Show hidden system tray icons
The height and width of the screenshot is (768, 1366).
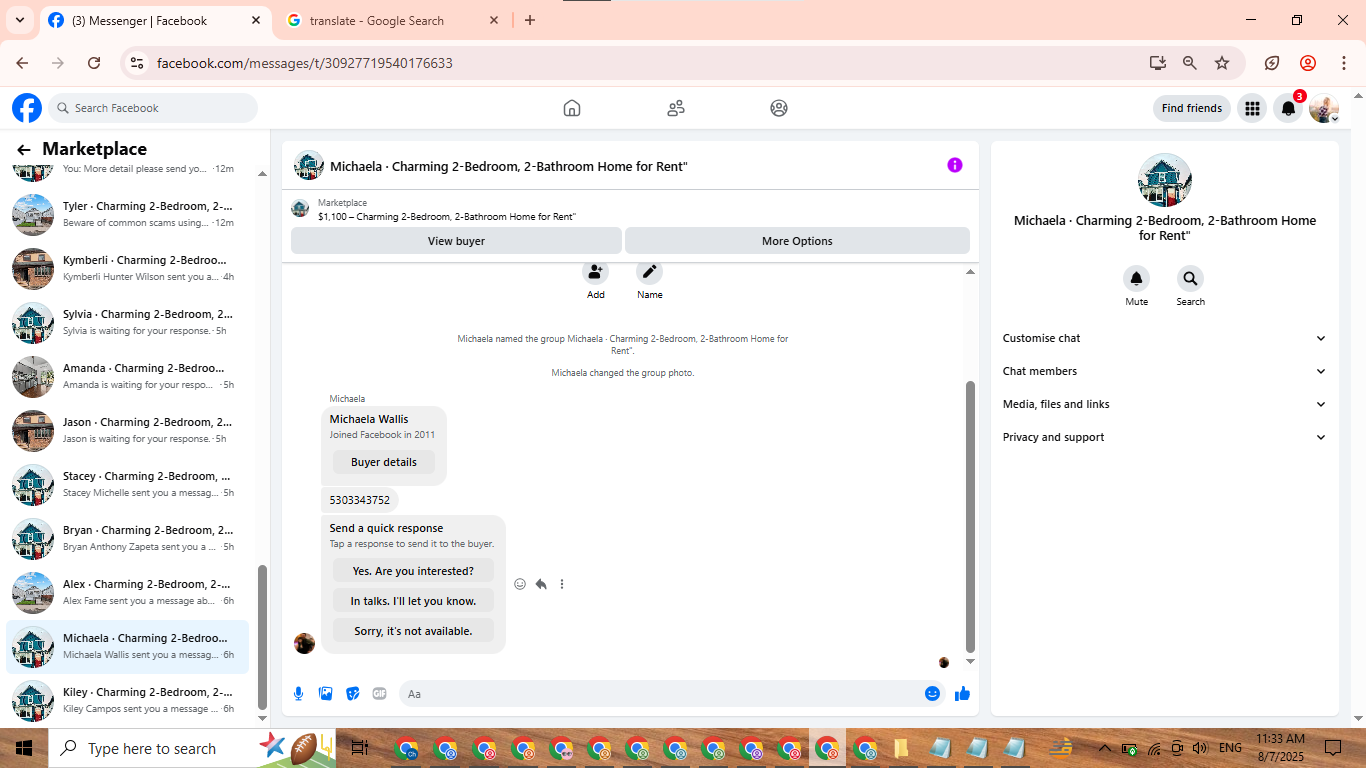pyautogui.click(x=1104, y=748)
